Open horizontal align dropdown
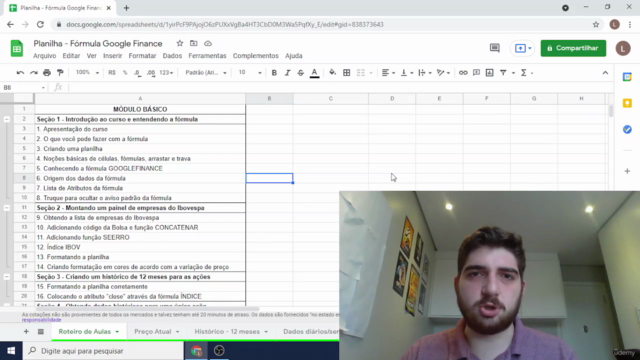 point(388,73)
